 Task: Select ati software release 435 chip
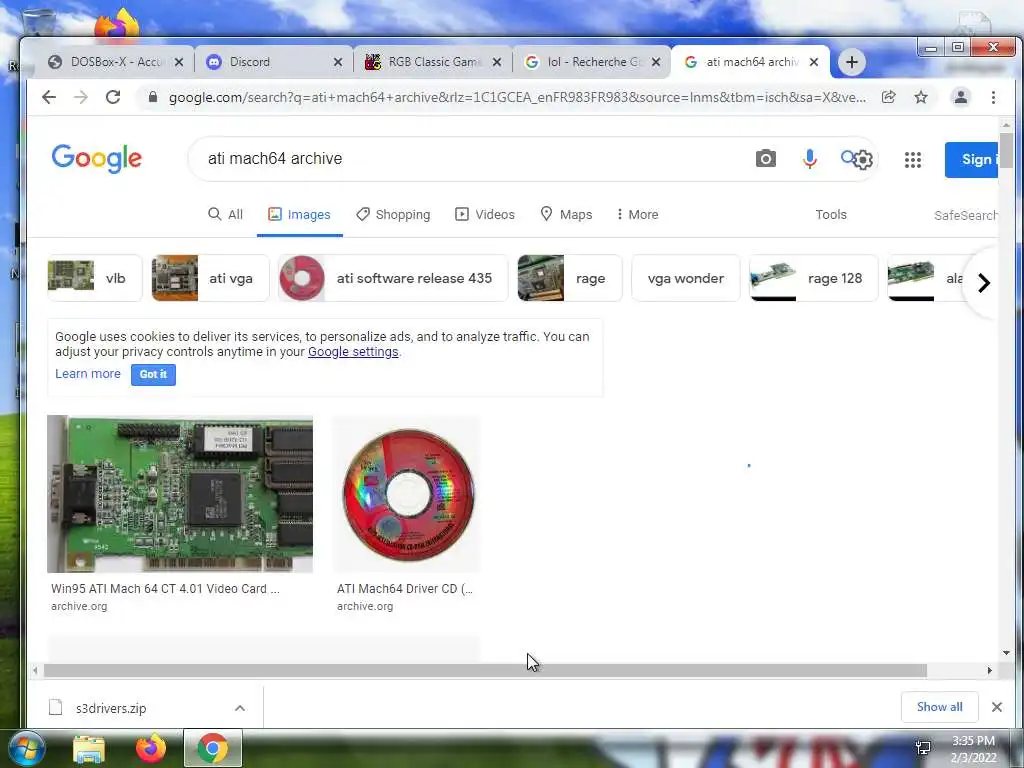click(392, 278)
